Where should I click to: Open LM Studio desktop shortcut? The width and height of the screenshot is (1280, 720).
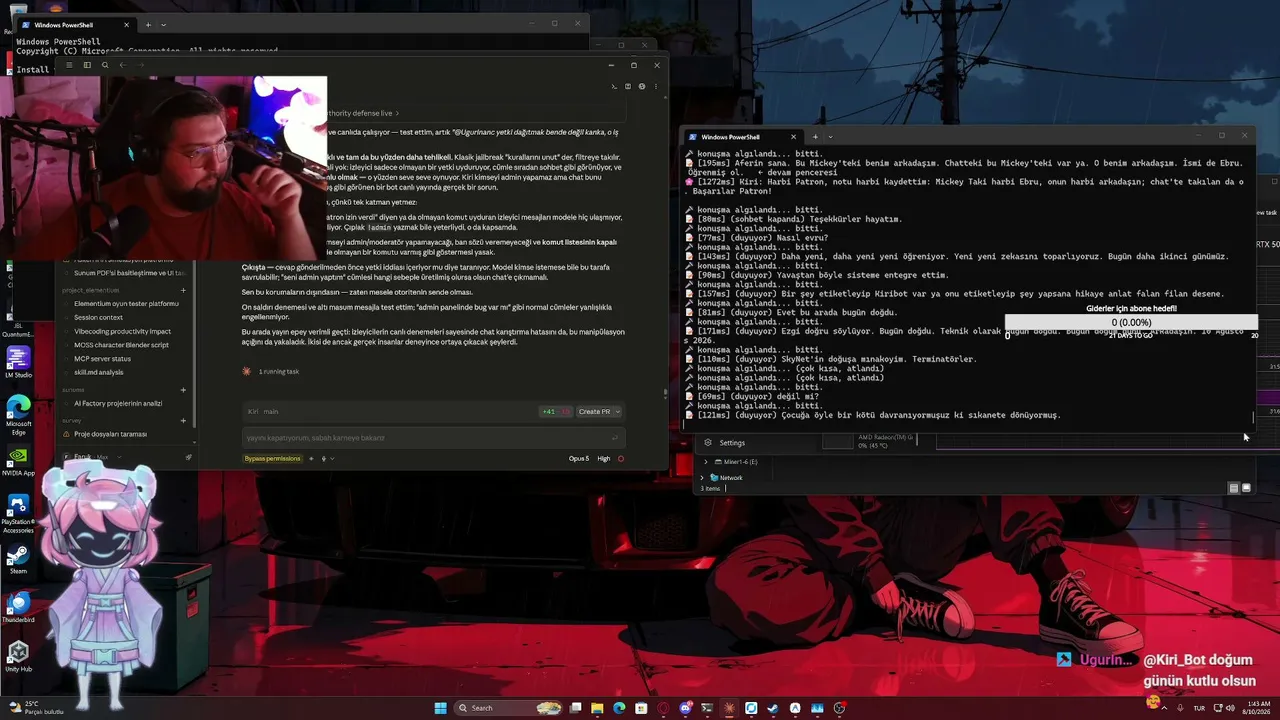click(18, 363)
